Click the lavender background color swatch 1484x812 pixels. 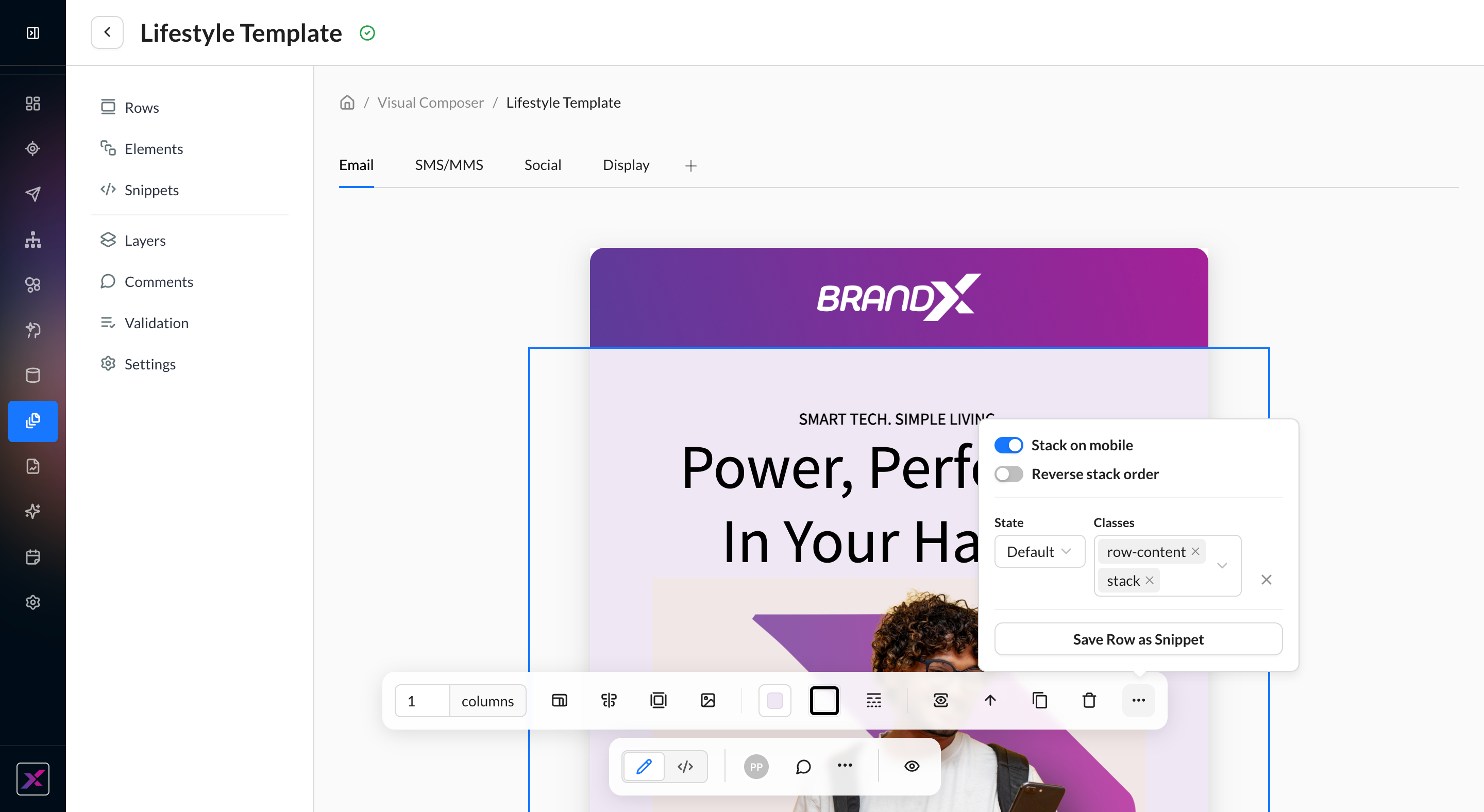pos(775,701)
